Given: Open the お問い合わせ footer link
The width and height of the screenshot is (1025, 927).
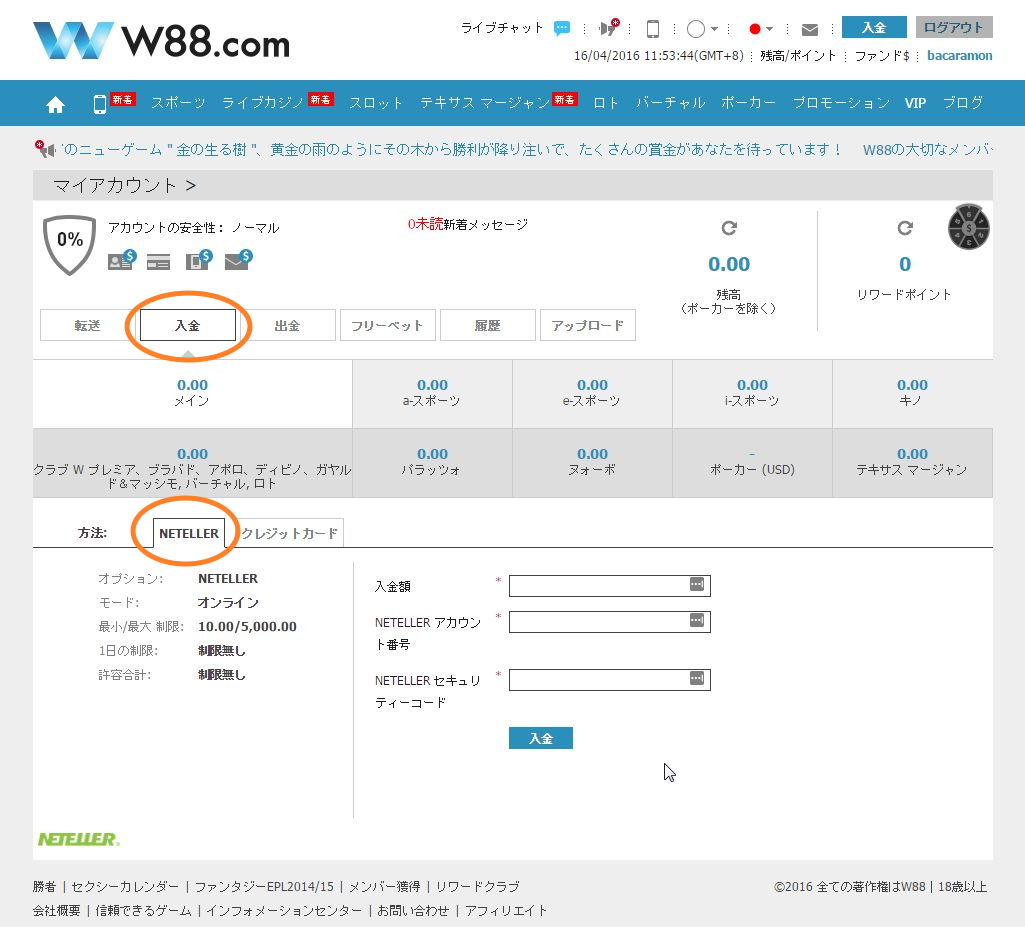Looking at the screenshot, I should point(413,911).
